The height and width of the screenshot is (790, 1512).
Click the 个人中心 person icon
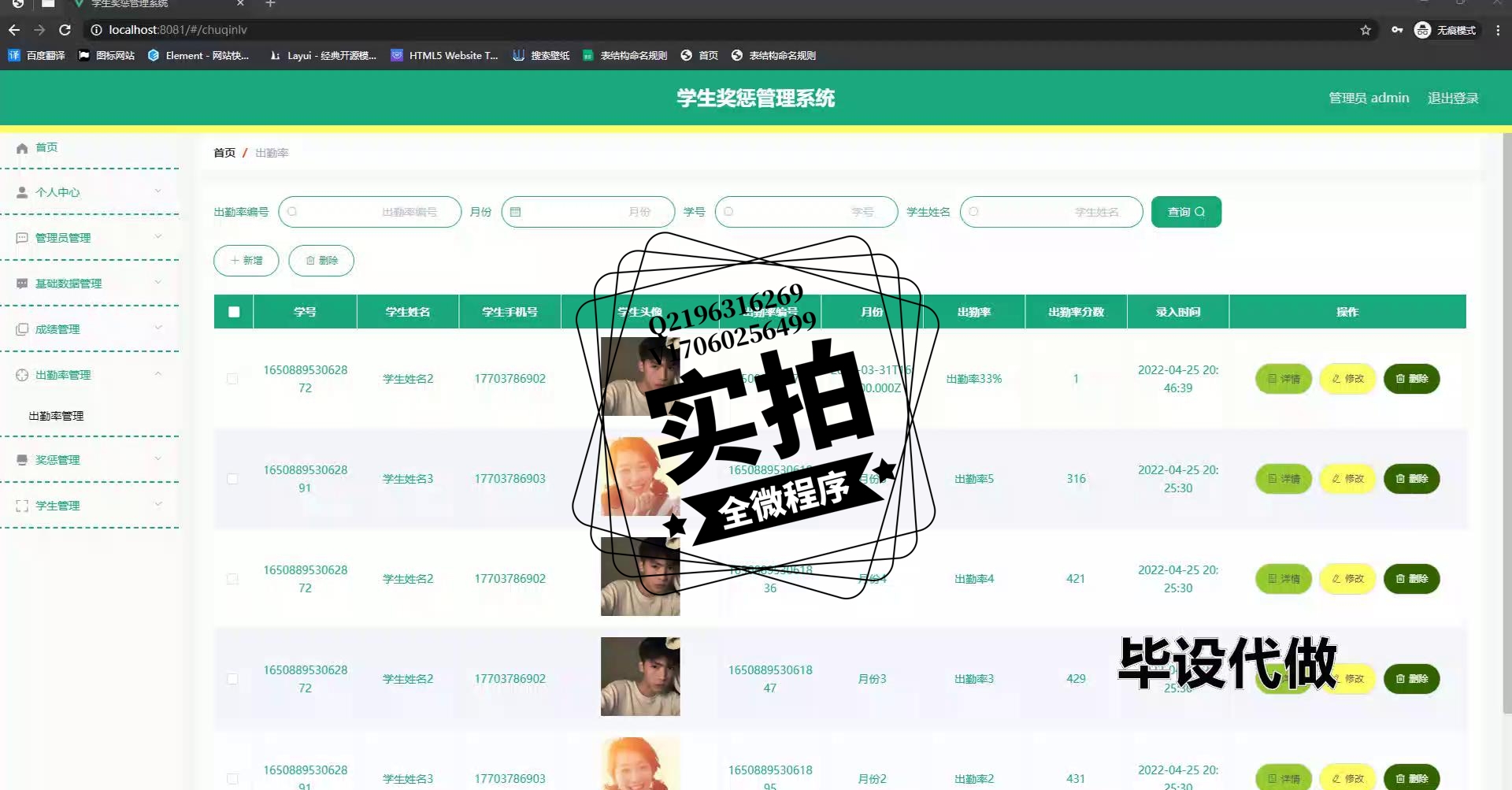click(22, 192)
